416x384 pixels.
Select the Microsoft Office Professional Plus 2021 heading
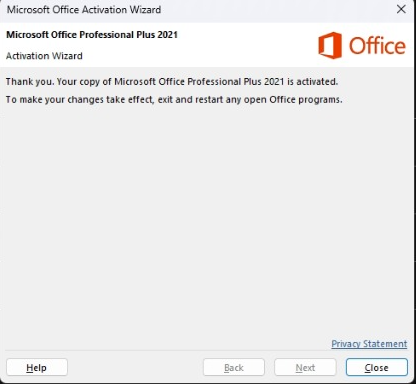(x=92, y=35)
